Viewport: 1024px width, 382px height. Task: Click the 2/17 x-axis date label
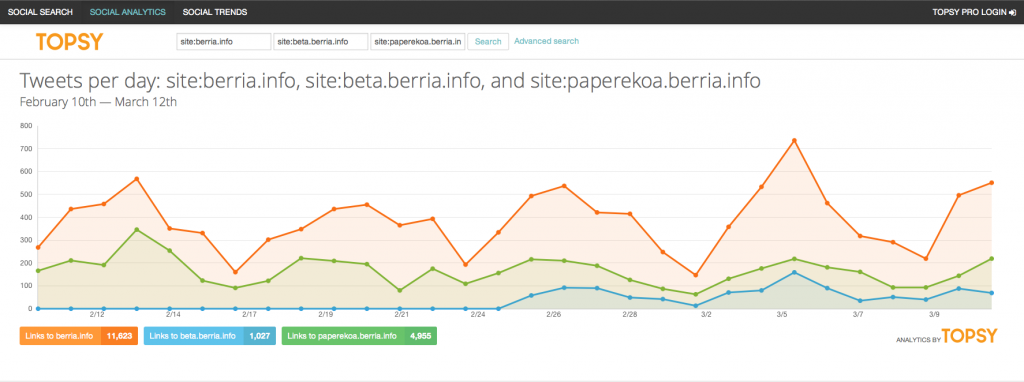click(249, 315)
